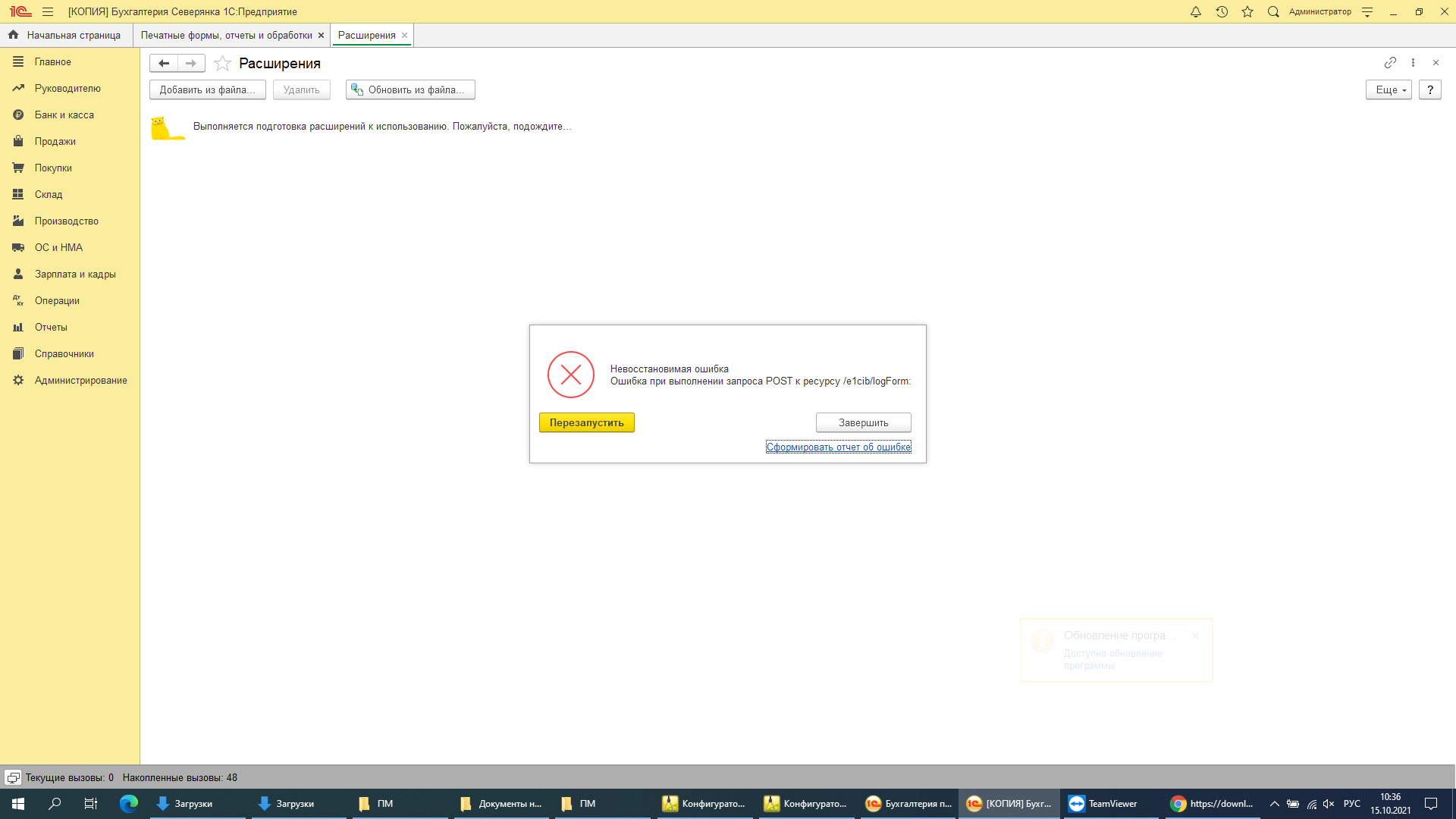Click the Администратор user name
Screen dimensions: 1456x819
click(1319, 11)
